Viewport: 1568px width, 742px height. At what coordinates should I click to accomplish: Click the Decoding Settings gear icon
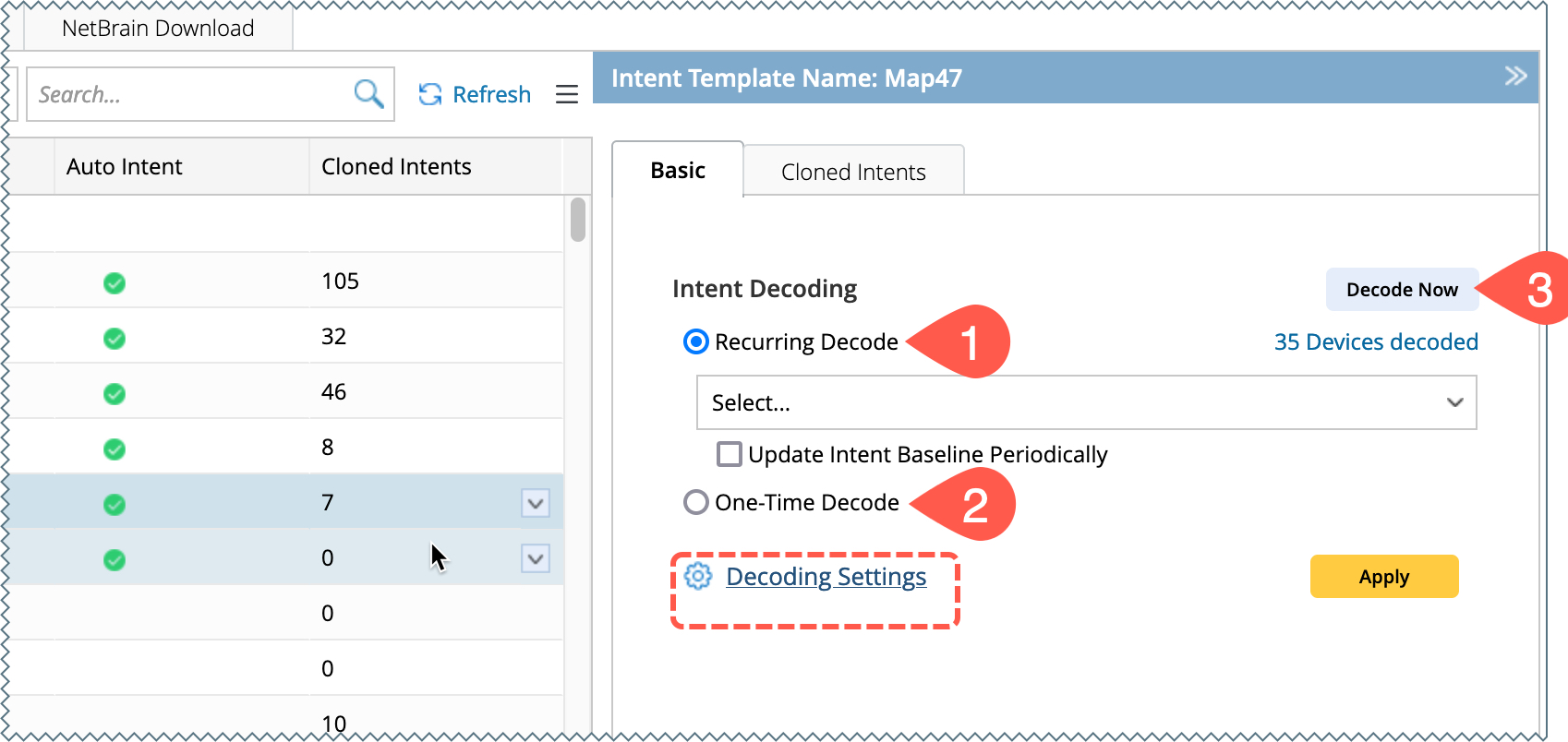pyautogui.click(x=698, y=576)
